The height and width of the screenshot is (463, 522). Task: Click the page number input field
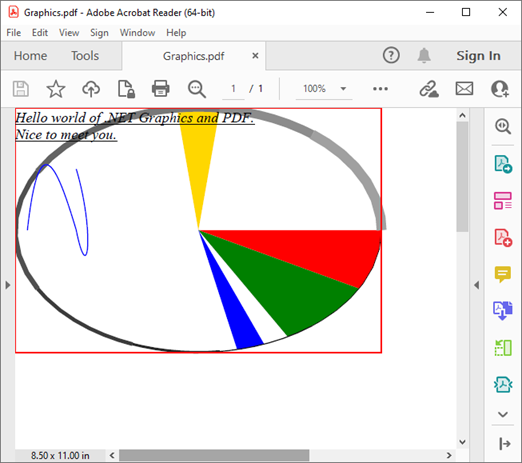click(x=233, y=89)
